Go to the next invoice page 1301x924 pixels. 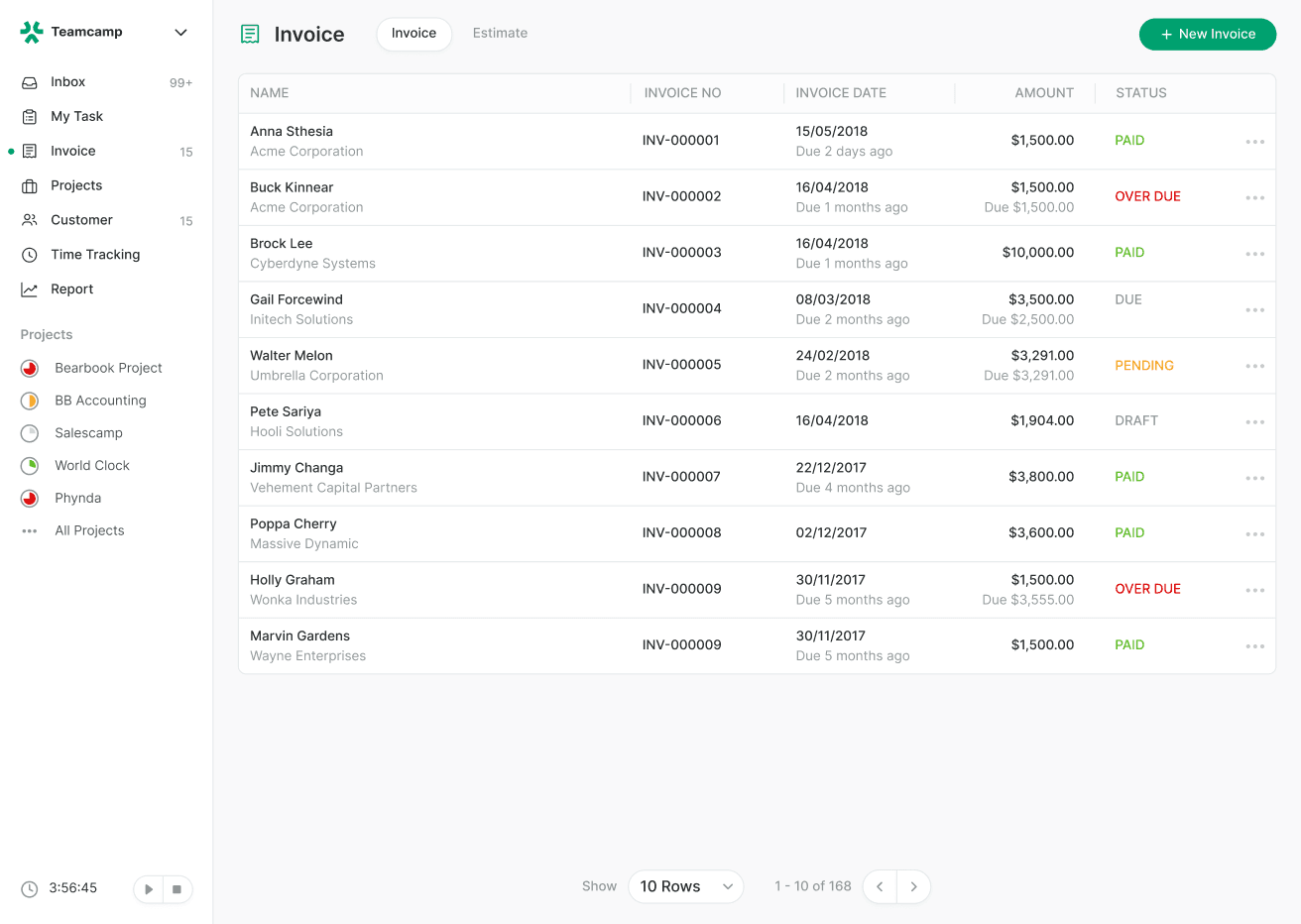point(913,886)
